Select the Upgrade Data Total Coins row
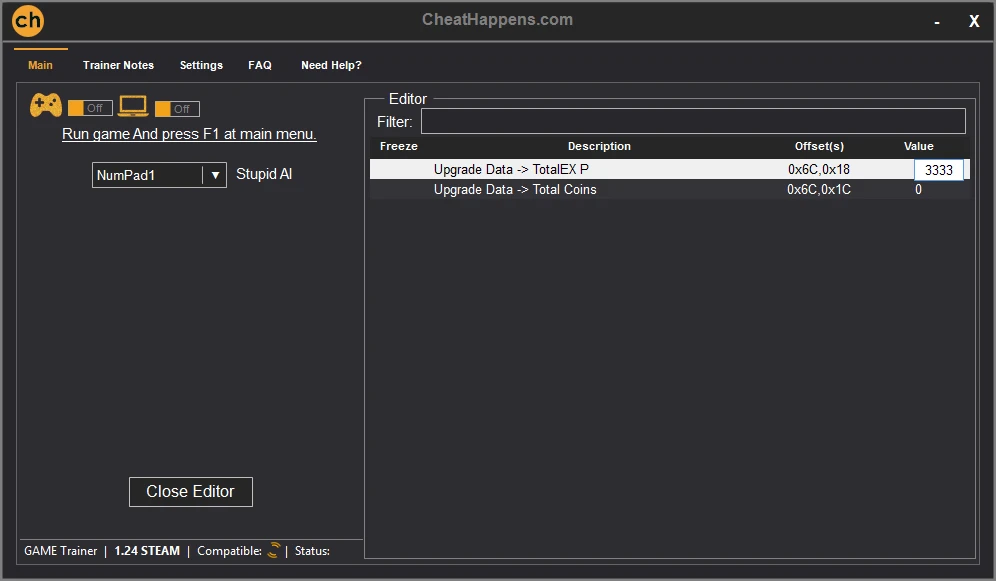 coord(515,189)
